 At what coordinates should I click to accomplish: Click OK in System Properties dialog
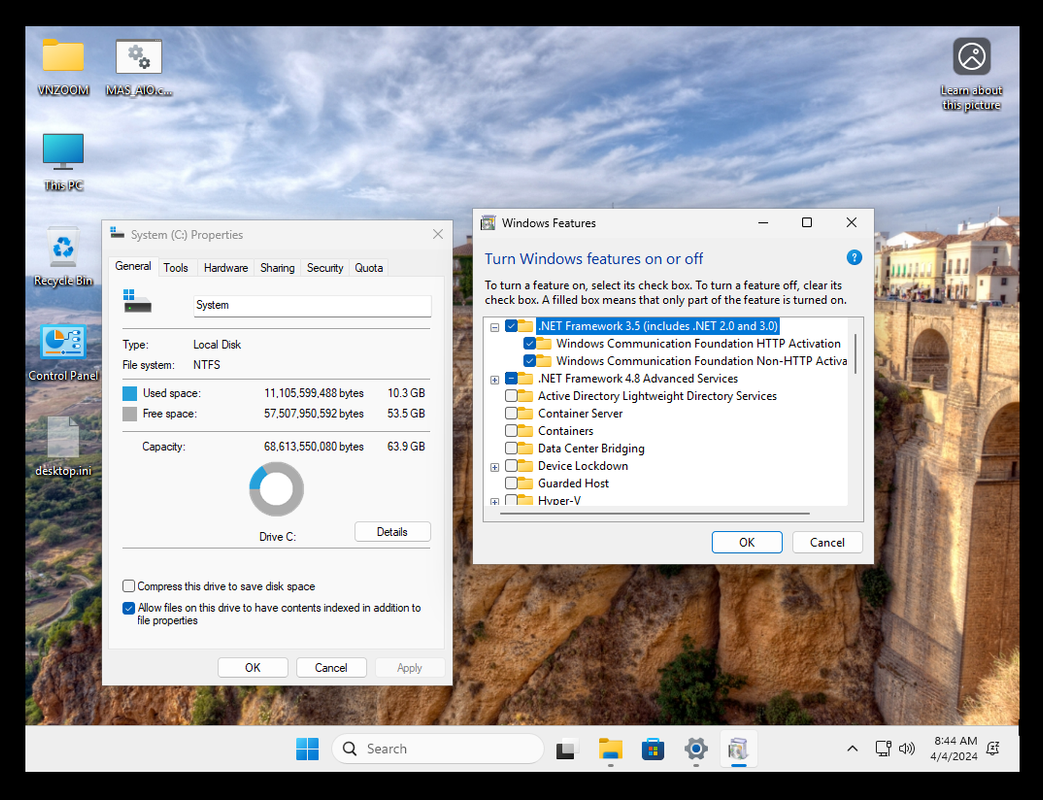pyautogui.click(x=253, y=667)
